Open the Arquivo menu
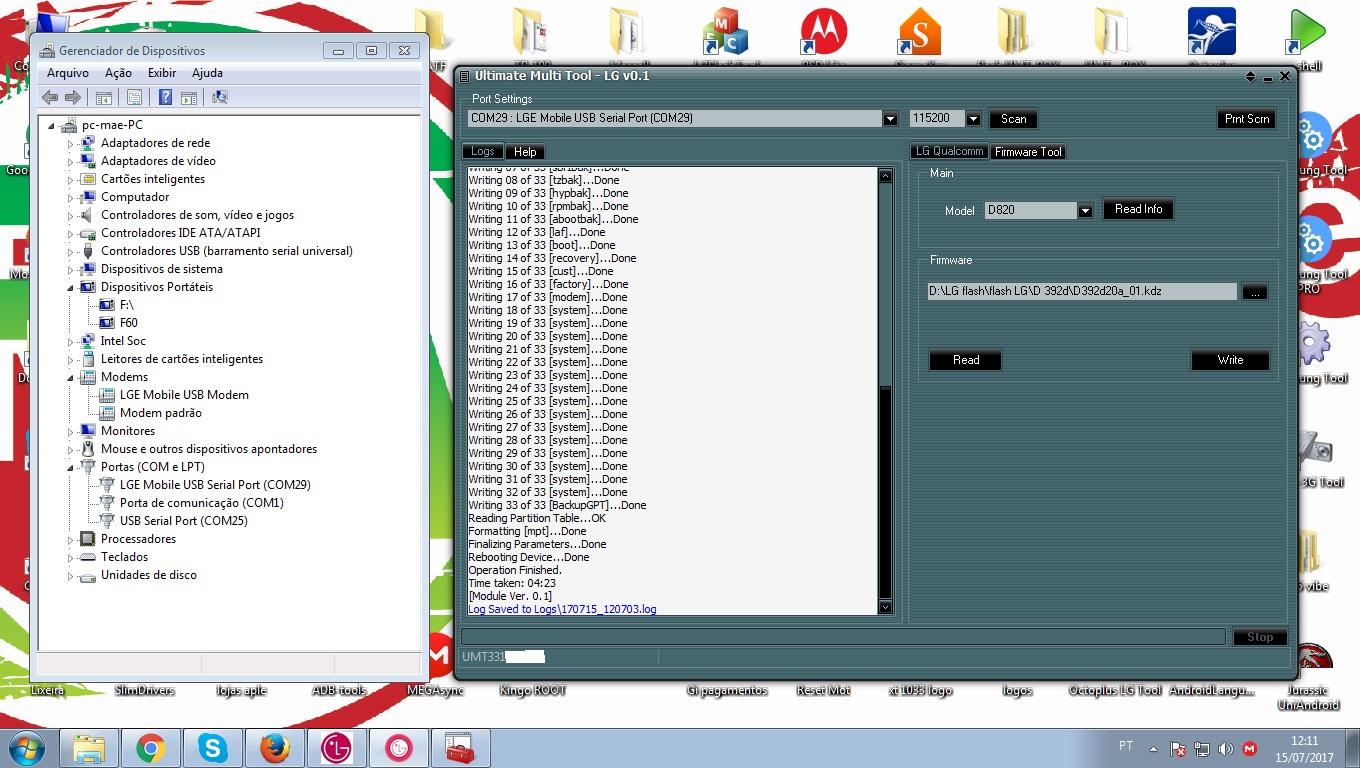Screen dimensions: 1360x768 tap(68, 73)
